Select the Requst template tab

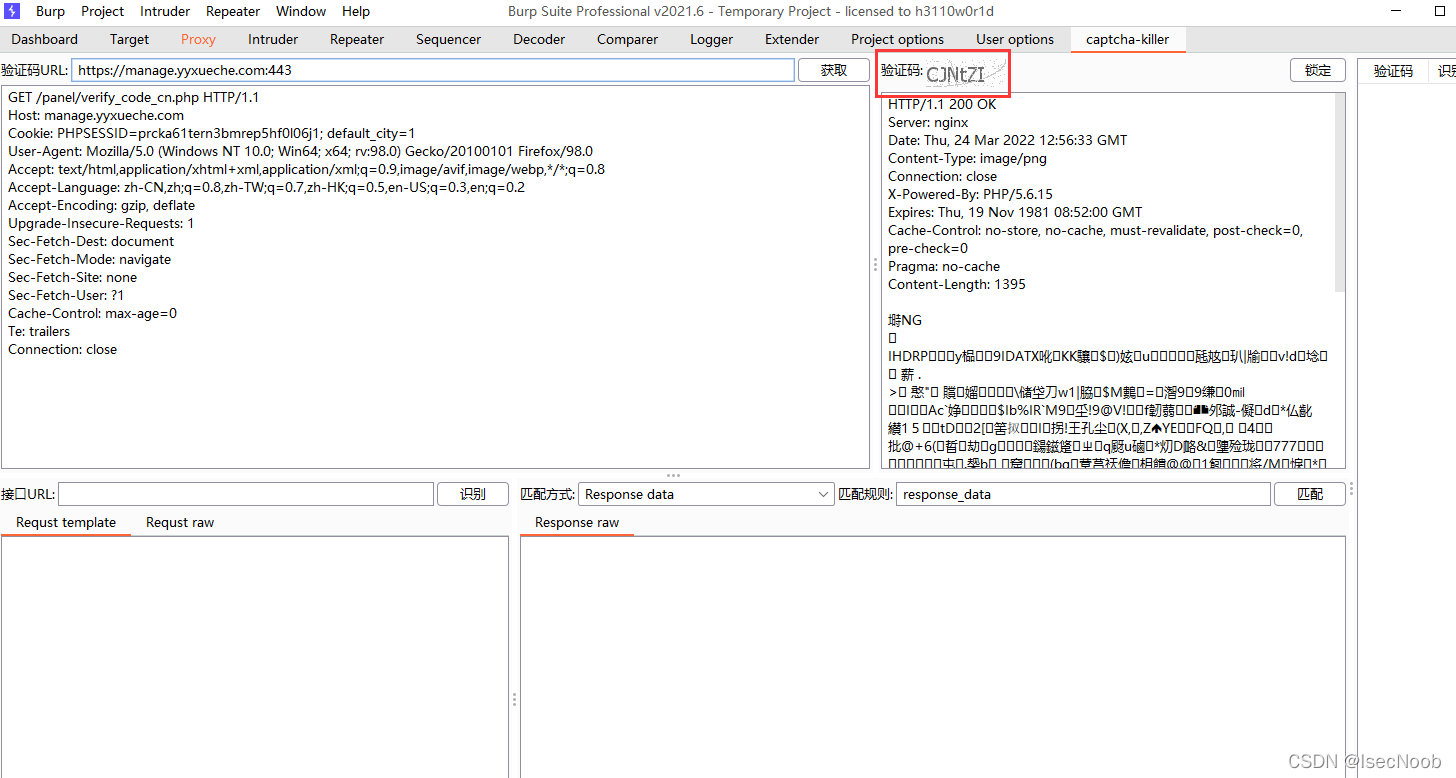coord(66,522)
